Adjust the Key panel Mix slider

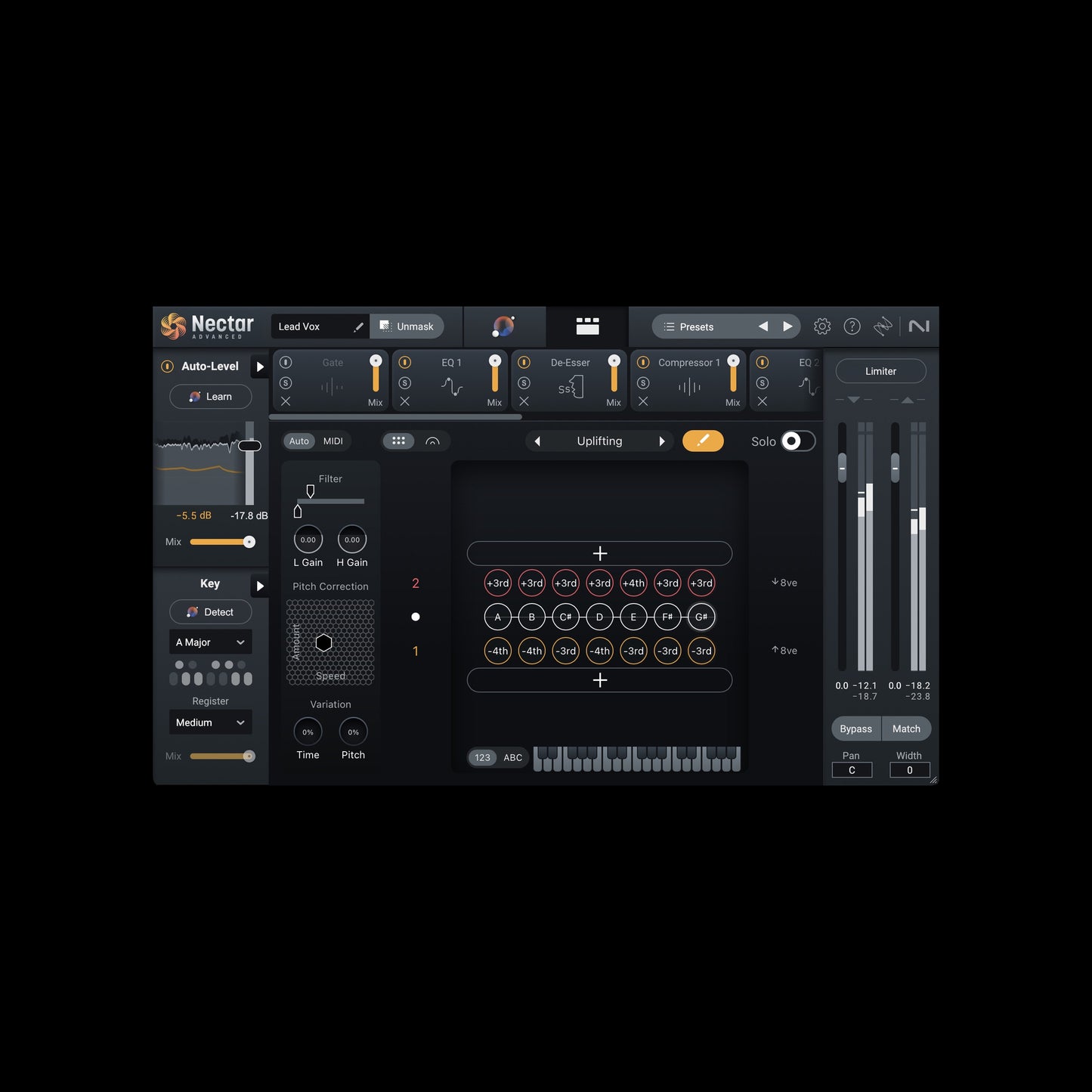[222, 756]
